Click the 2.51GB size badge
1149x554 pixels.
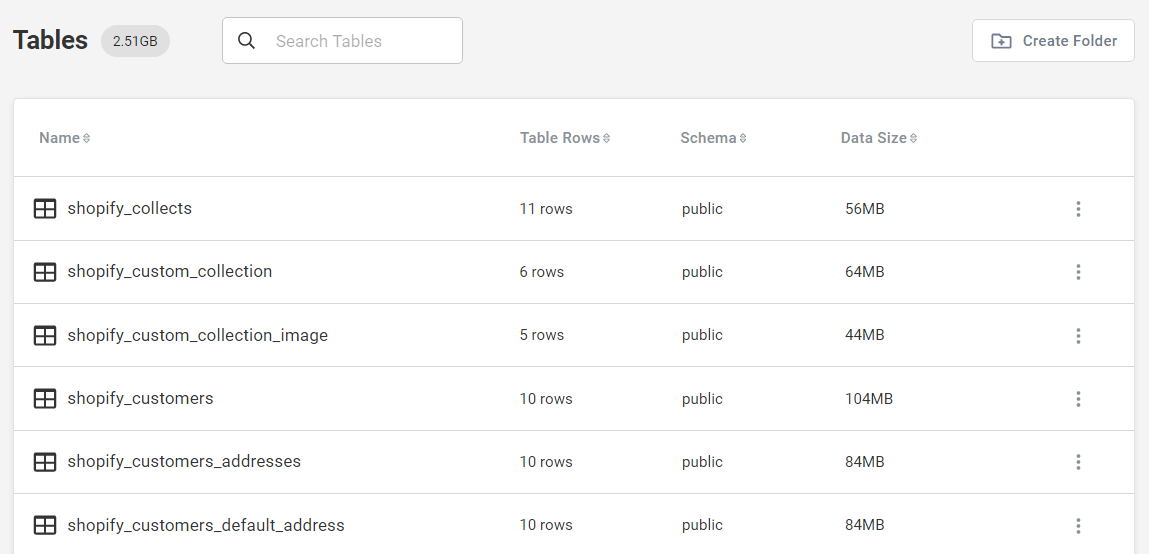(x=136, y=41)
